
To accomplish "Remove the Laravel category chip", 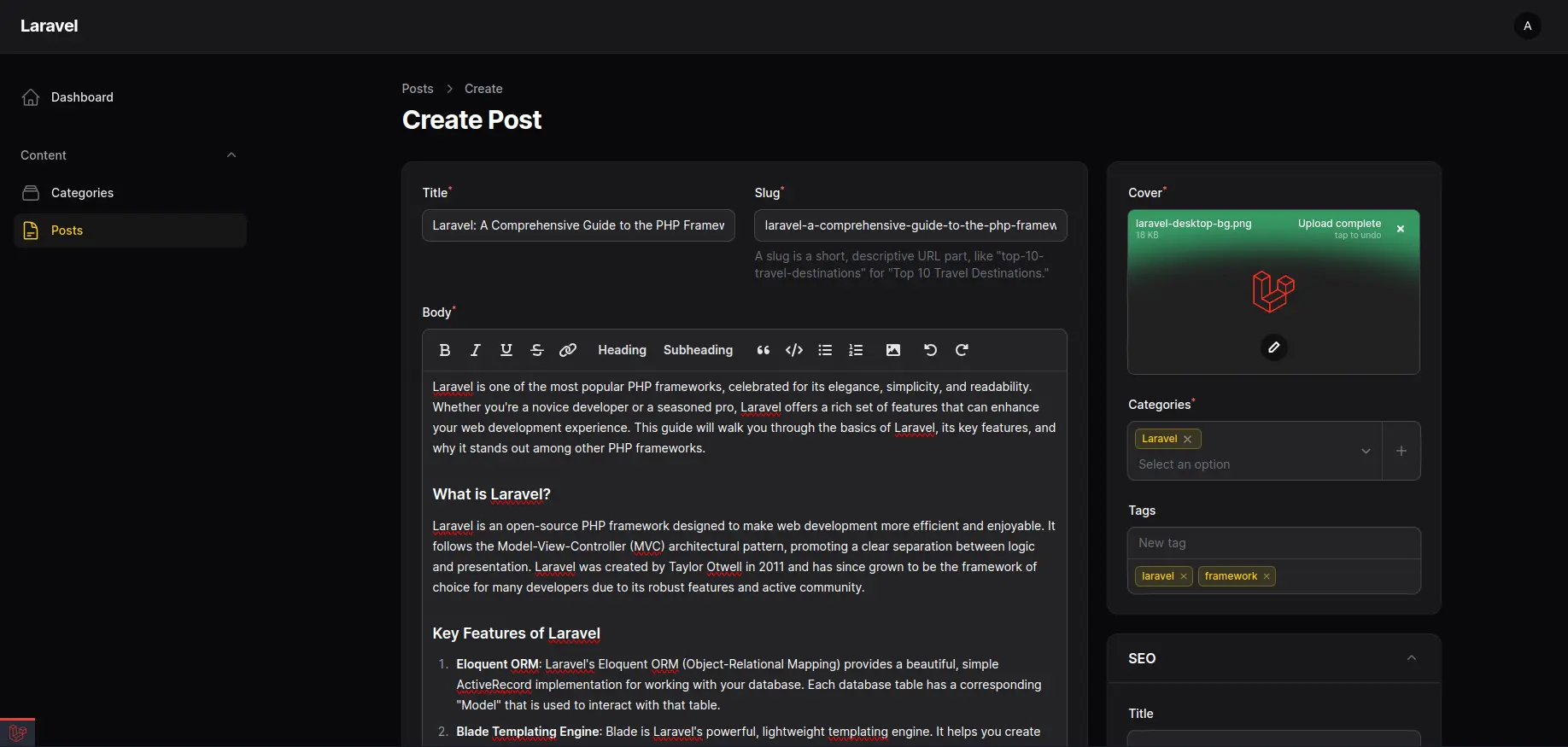I will pyautogui.click(x=1187, y=439).
